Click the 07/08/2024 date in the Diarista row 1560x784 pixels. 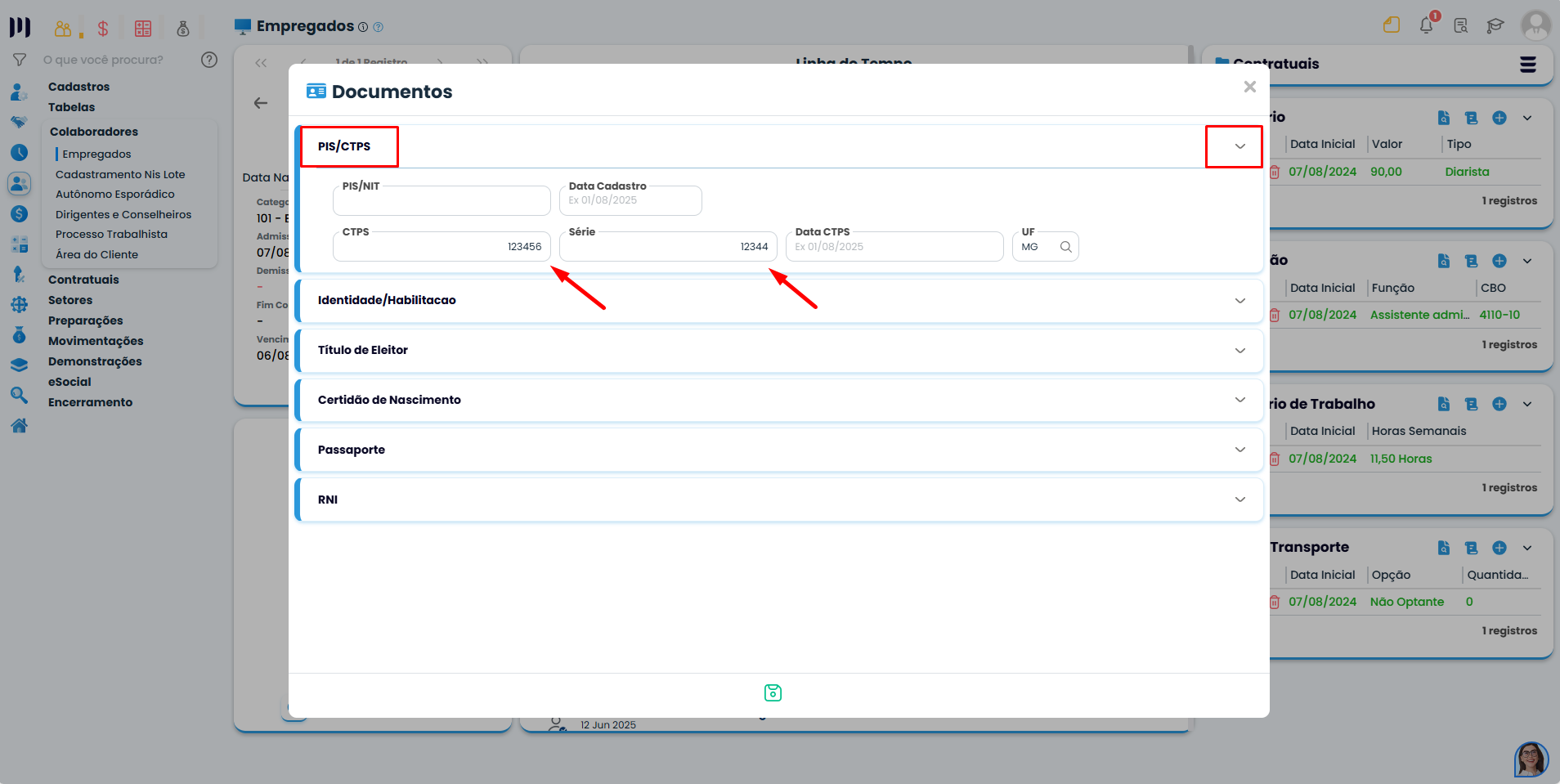1322,172
